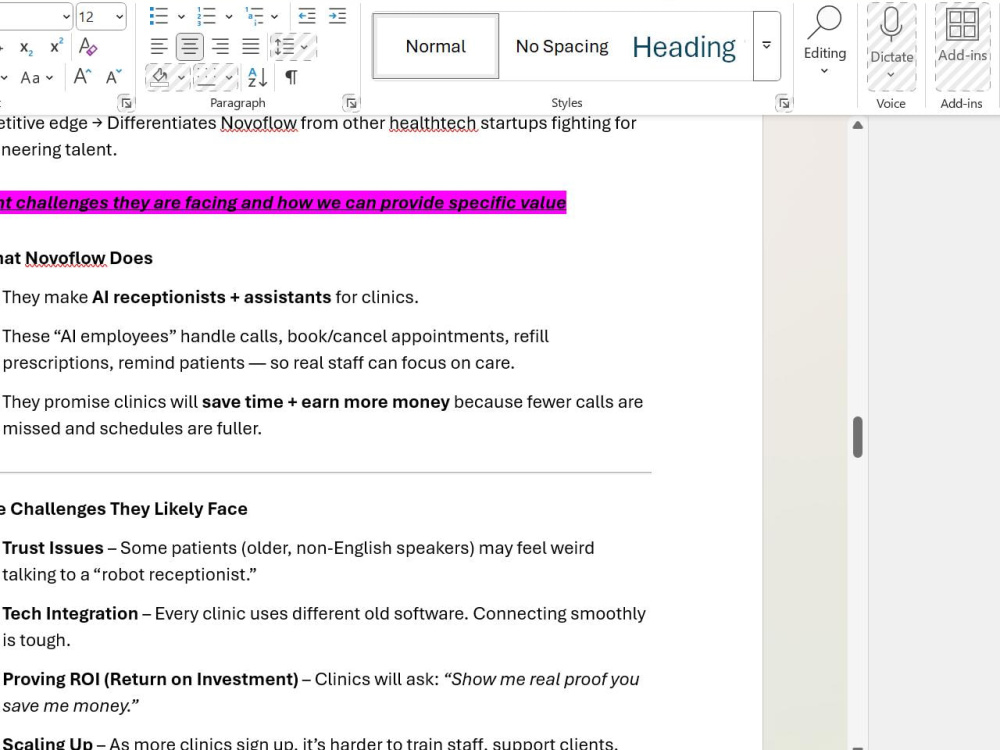This screenshot has height=750, width=1000.
Task: Click 'Scaling Up' bold text
Action: point(48,743)
